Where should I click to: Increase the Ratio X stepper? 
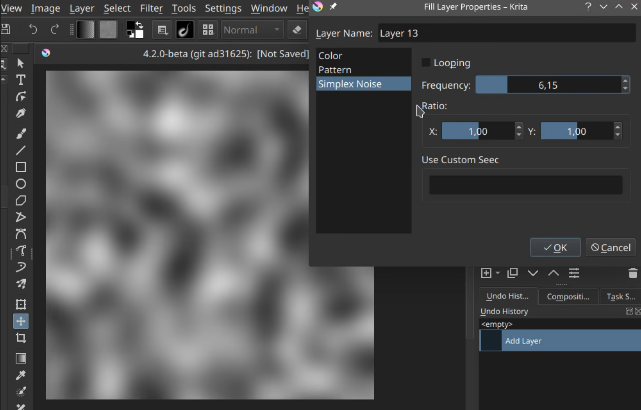point(519,127)
